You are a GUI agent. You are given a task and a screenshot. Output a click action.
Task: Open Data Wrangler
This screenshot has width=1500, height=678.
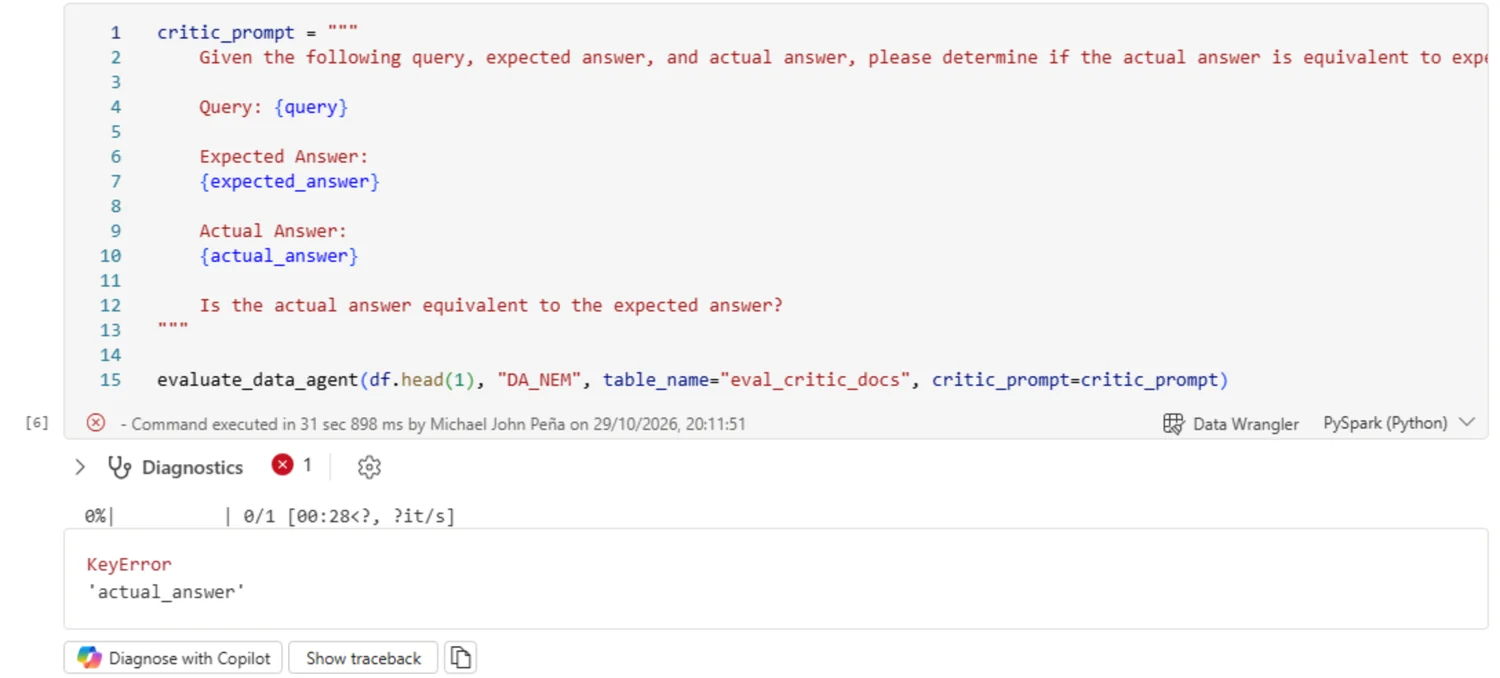click(x=1231, y=423)
